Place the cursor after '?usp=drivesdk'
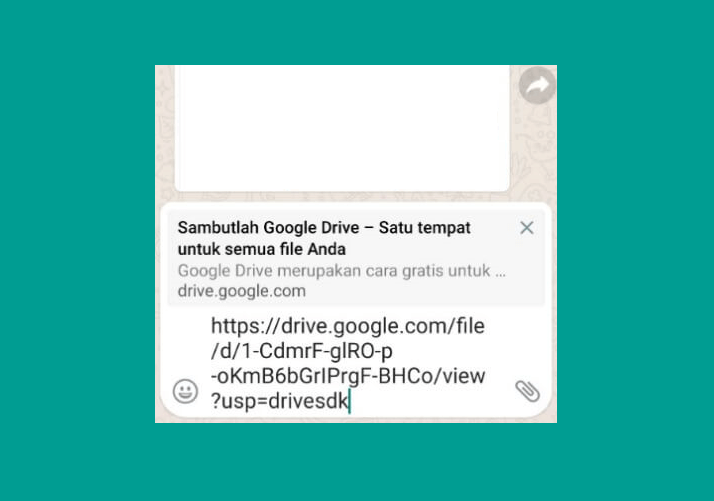Screen dimensions: 714x501 (x=349, y=401)
